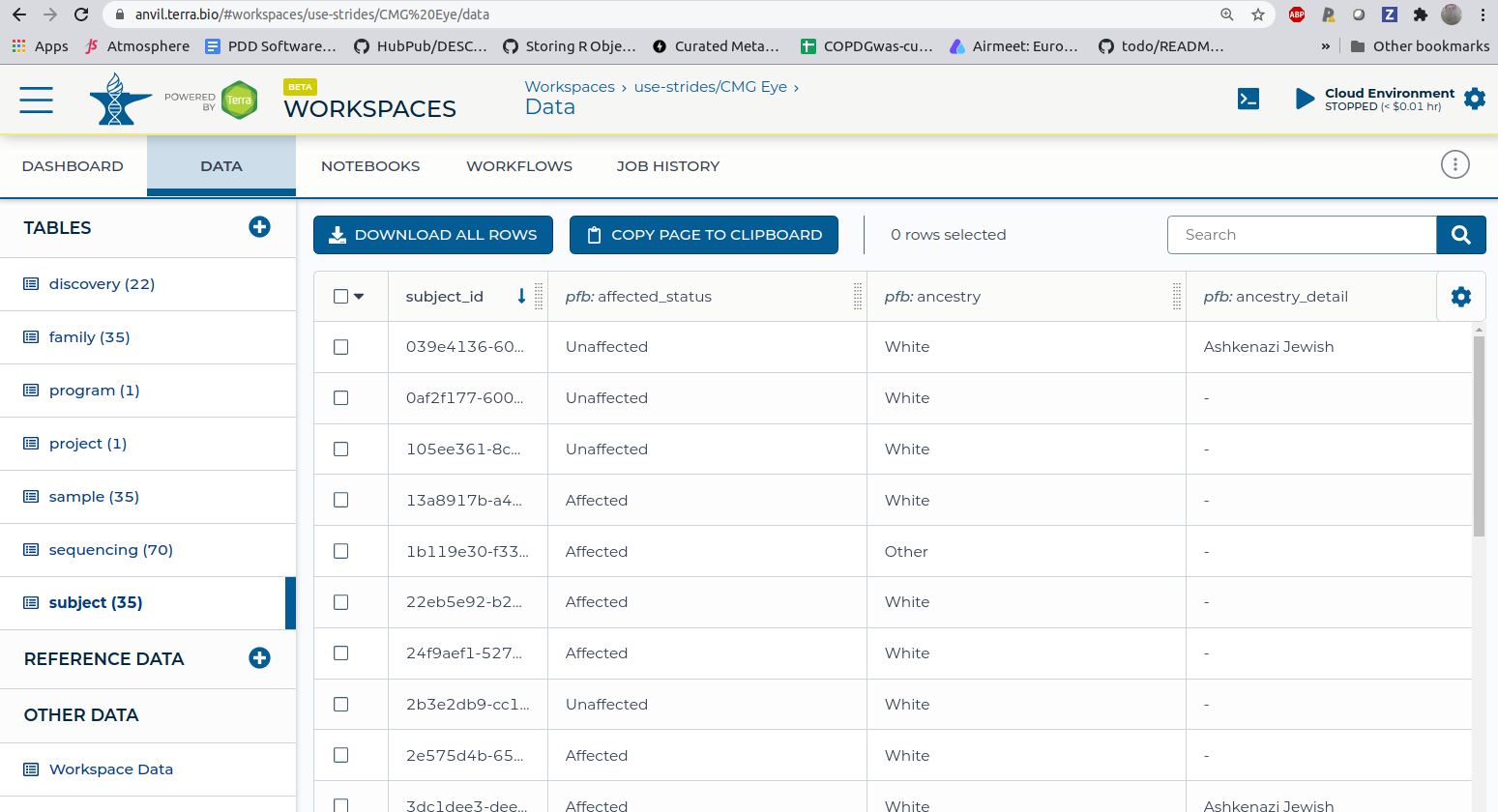Select row 2e575d4b-65 checkbox
This screenshot has width=1498, height=812.
point(340,756)
